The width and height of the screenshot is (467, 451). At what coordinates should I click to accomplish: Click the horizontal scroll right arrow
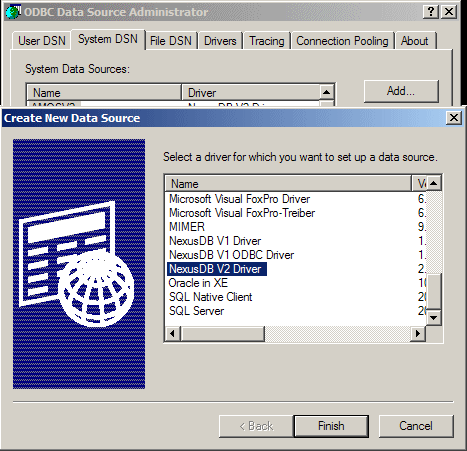pyautogui.click(x=418, y=333)
